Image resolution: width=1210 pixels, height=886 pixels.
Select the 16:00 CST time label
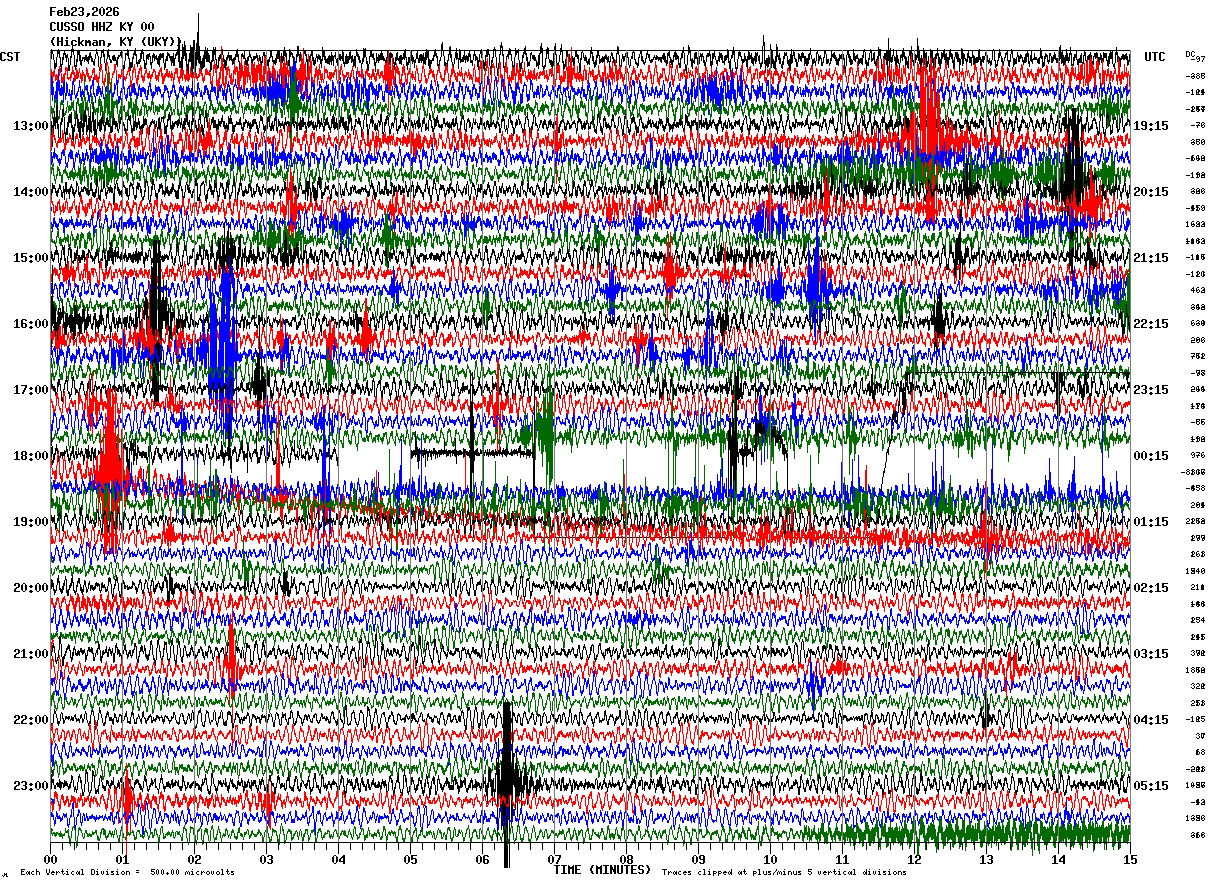click(31, 324)
